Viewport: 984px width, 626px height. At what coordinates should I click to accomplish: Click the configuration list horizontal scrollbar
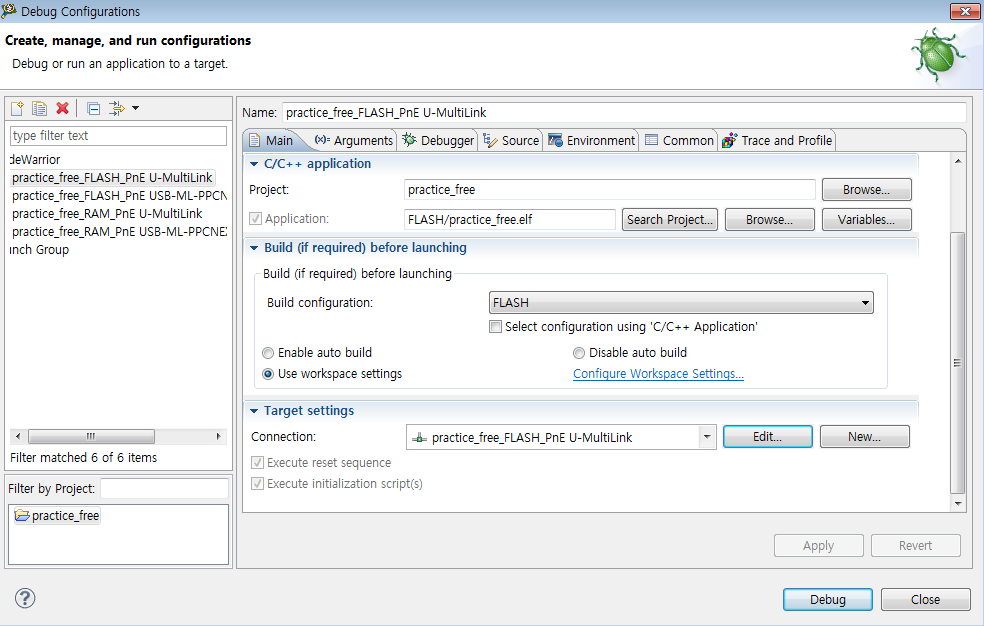coord(90,437)
